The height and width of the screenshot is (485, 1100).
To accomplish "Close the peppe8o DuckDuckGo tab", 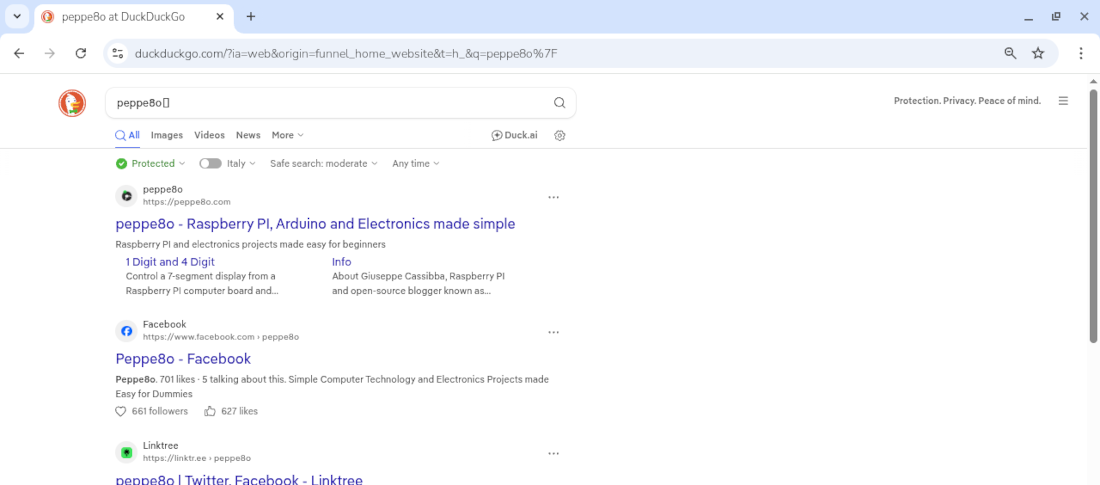I will (x=220, y=17).
